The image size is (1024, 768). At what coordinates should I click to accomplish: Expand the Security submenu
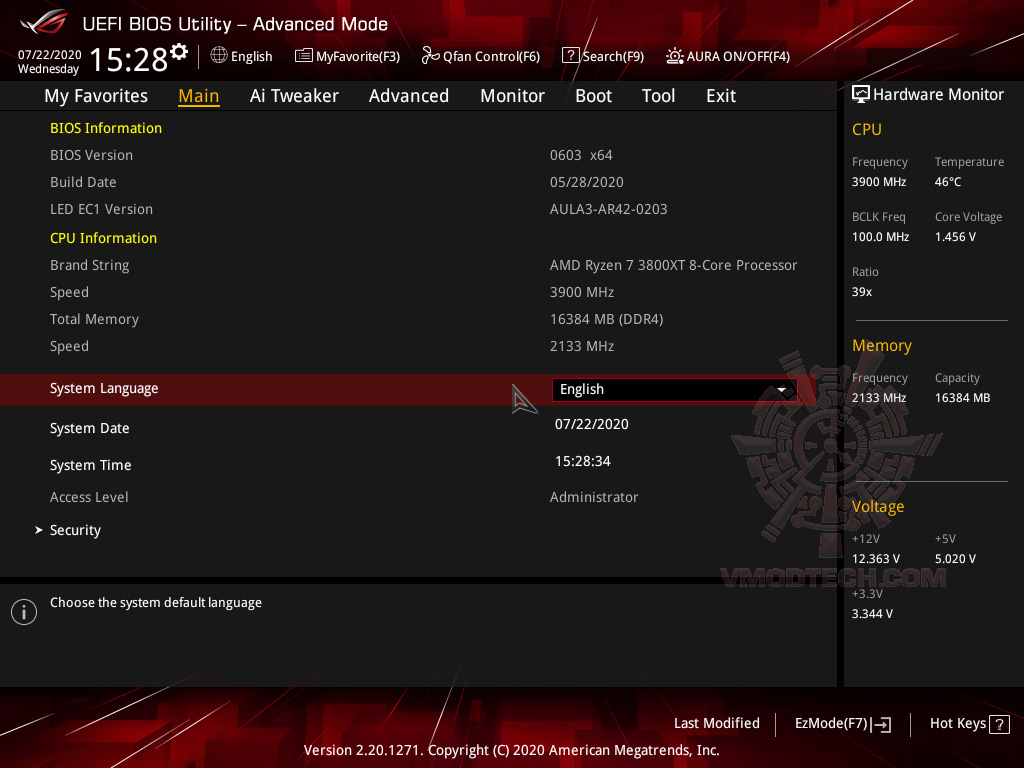click(x=75, y=529)
